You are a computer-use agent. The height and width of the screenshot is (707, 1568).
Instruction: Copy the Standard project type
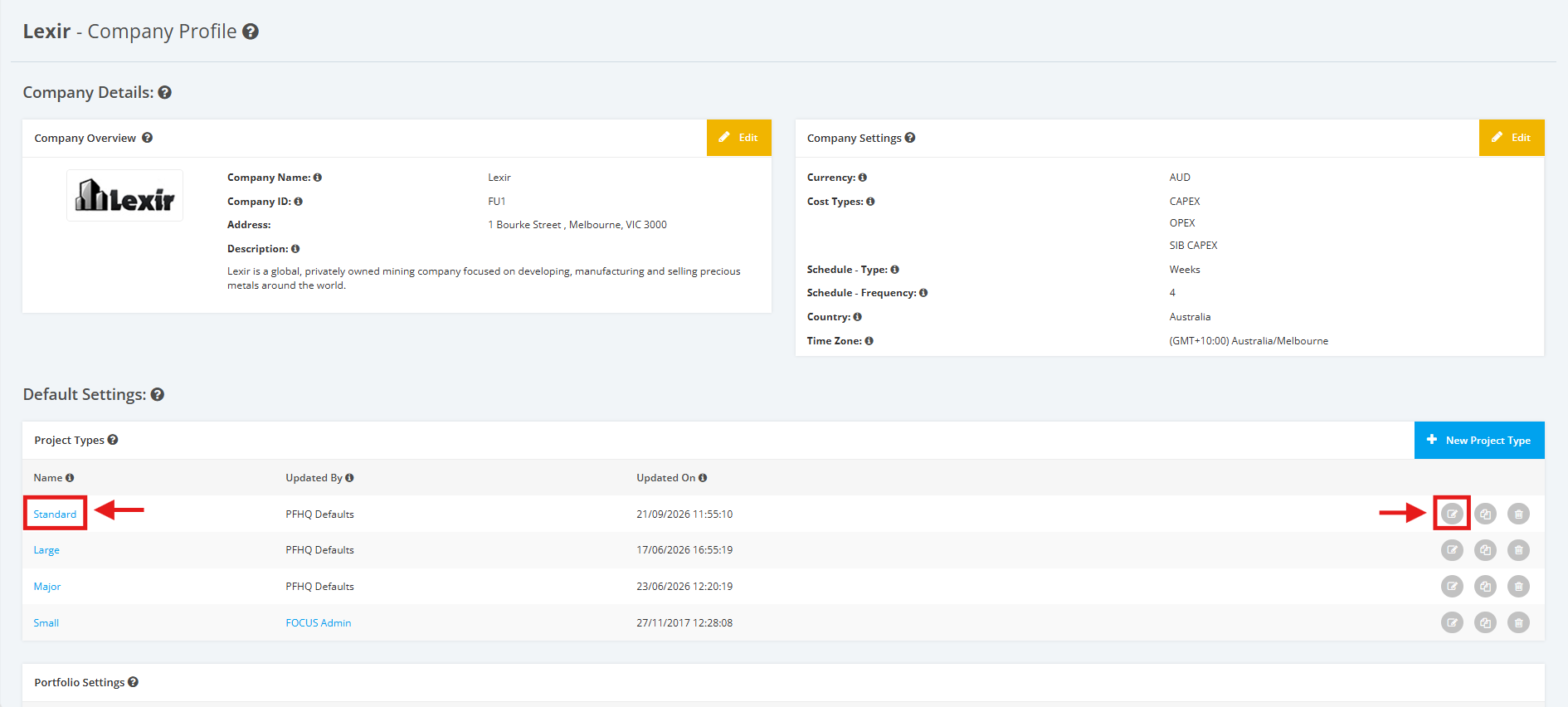pyautogui.click(x=1485, y=514)
